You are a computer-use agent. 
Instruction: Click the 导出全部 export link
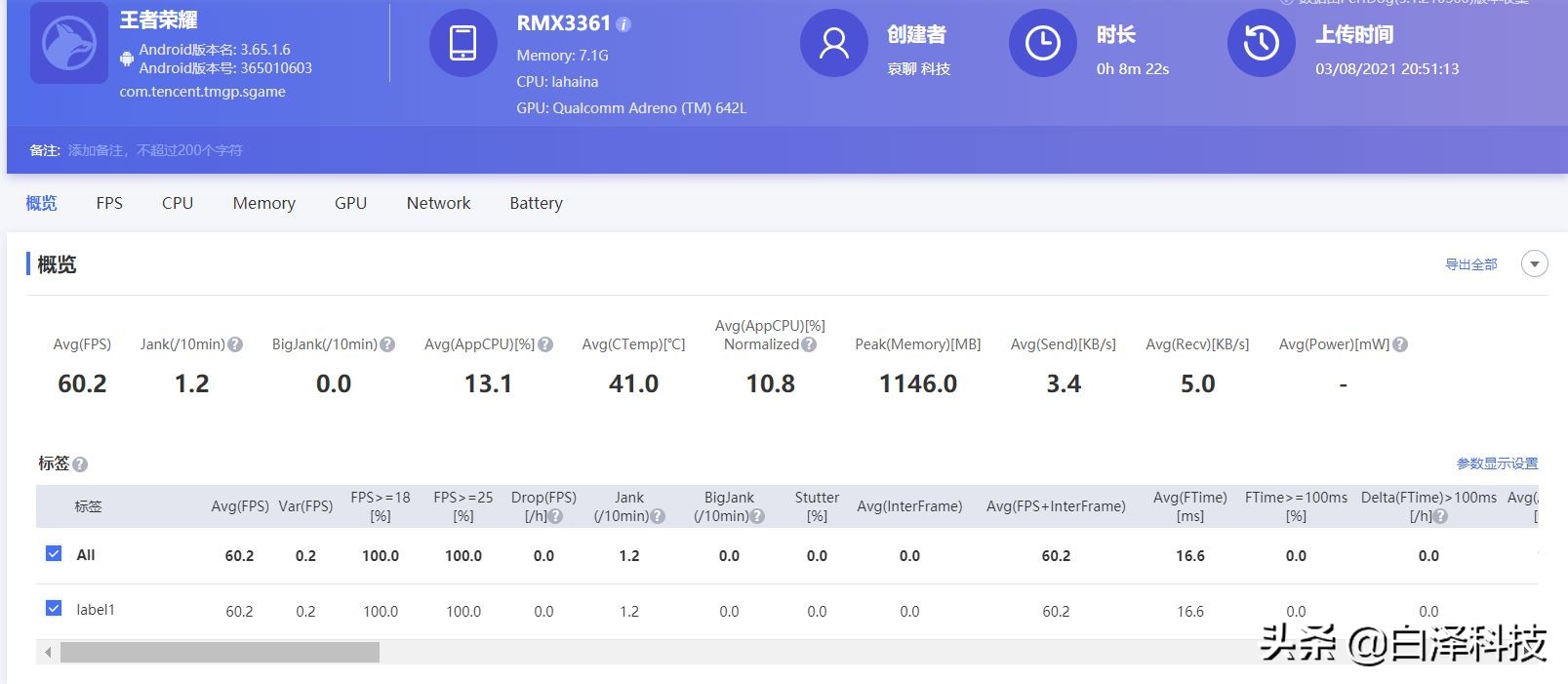tap(1471, 264)
